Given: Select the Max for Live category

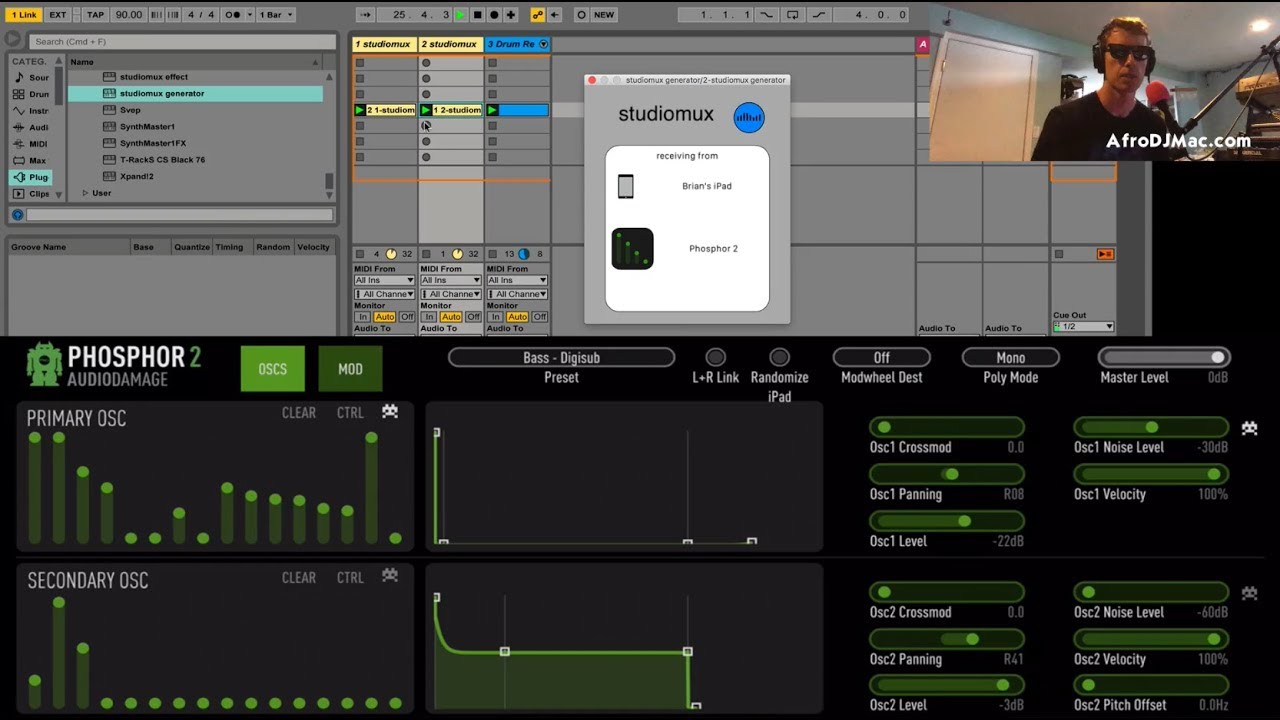Looking at the screenshot, I should pos(30,160).
